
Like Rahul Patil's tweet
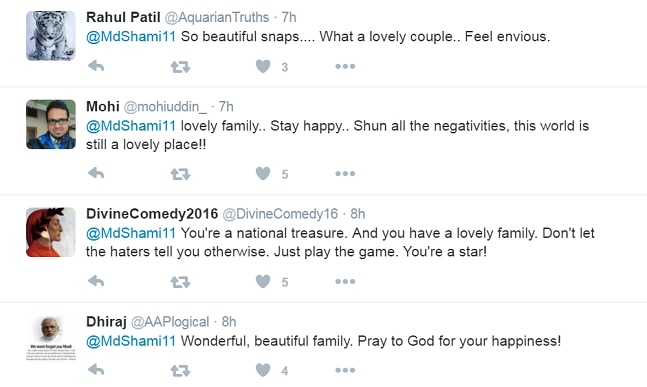[x=263, y=66]
